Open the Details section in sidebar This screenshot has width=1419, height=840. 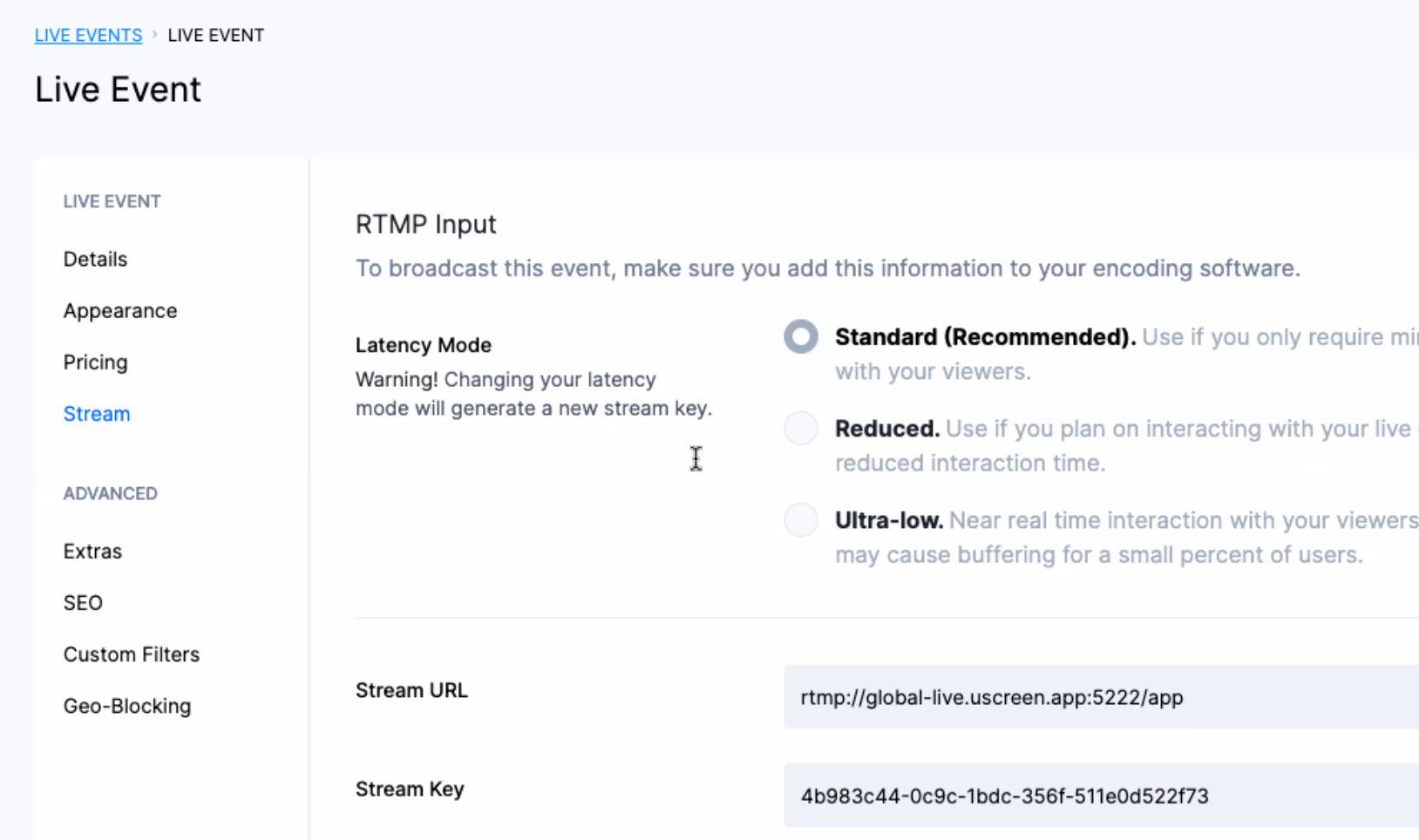click(x=95, y=259)
